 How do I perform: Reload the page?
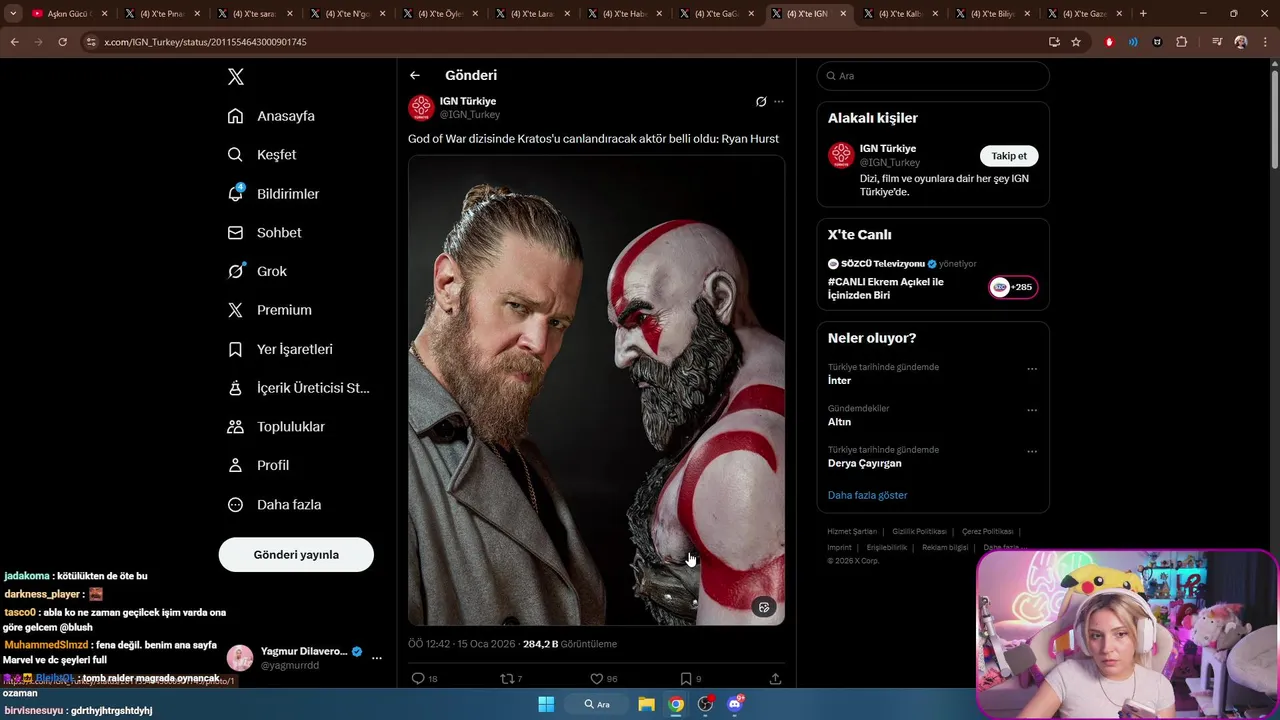tap(62, 42)
